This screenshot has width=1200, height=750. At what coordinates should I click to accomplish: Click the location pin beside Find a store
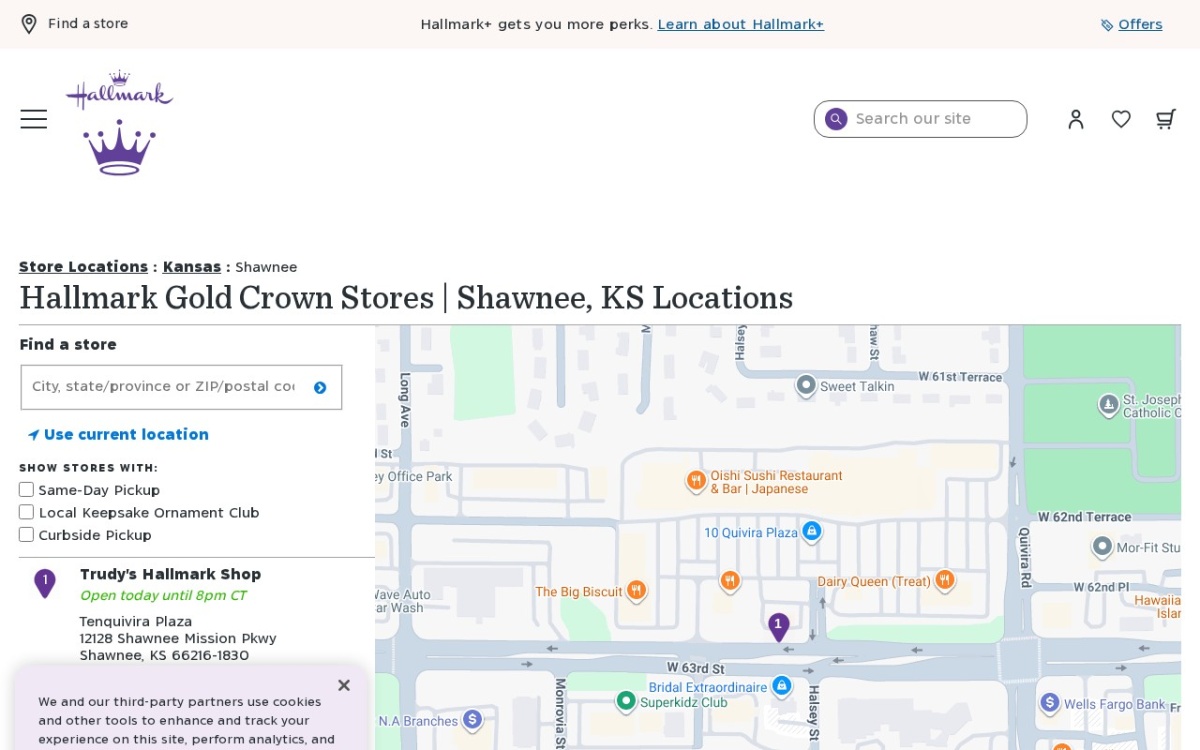pos(29,24)
